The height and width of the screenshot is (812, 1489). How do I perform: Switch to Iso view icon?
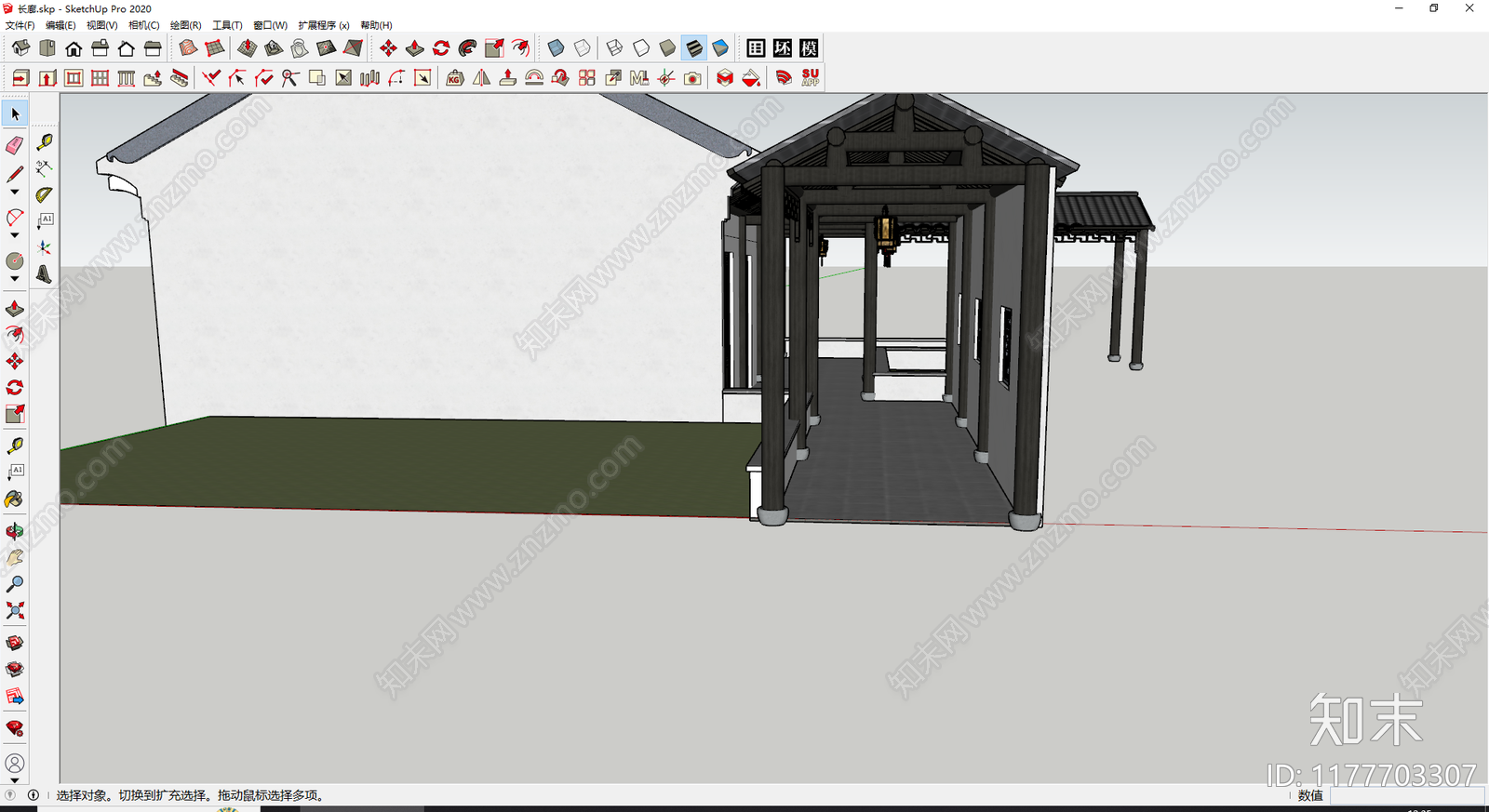click(x=20, y=48)
